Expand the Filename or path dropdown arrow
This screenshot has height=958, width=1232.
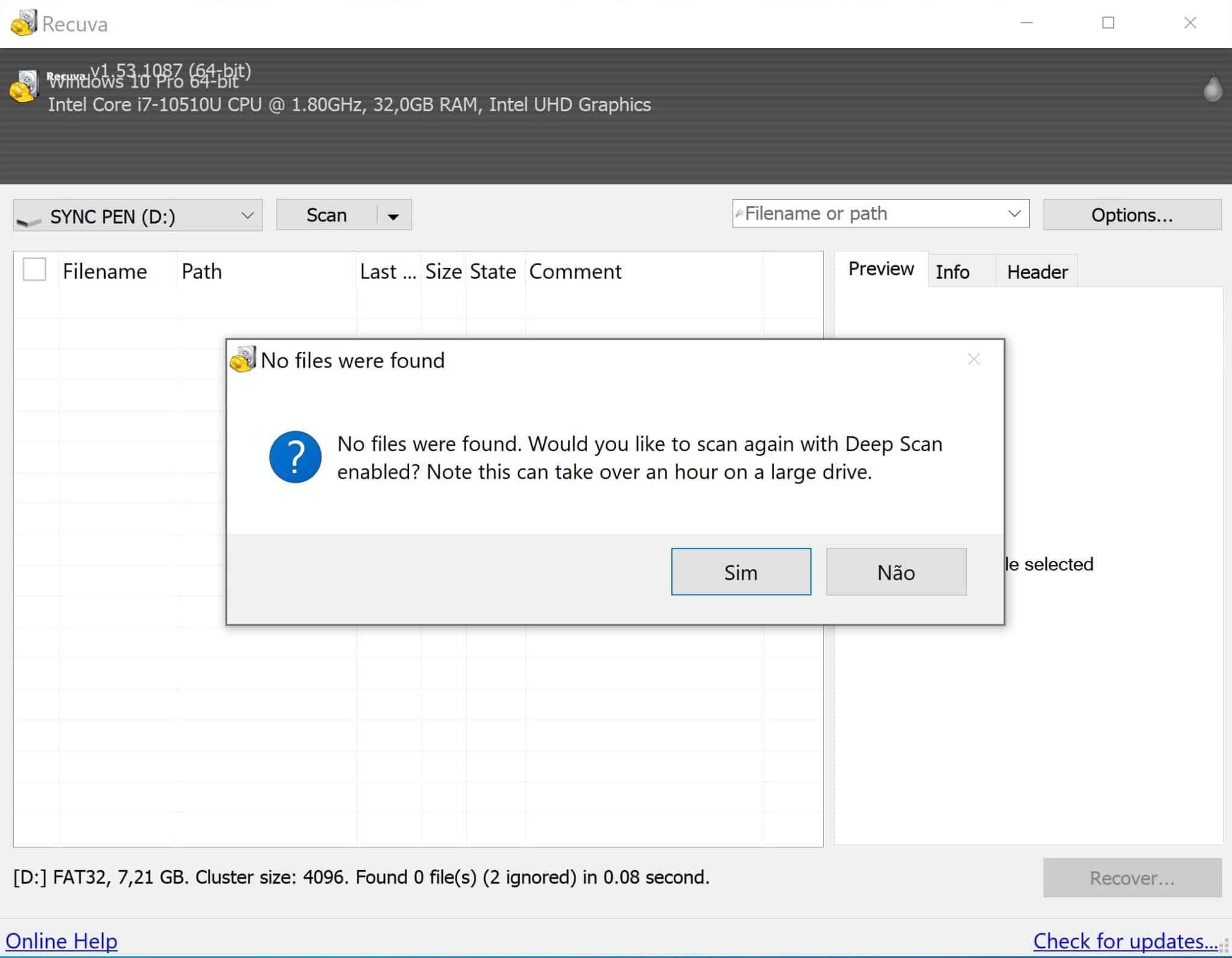click(1014, 213)
